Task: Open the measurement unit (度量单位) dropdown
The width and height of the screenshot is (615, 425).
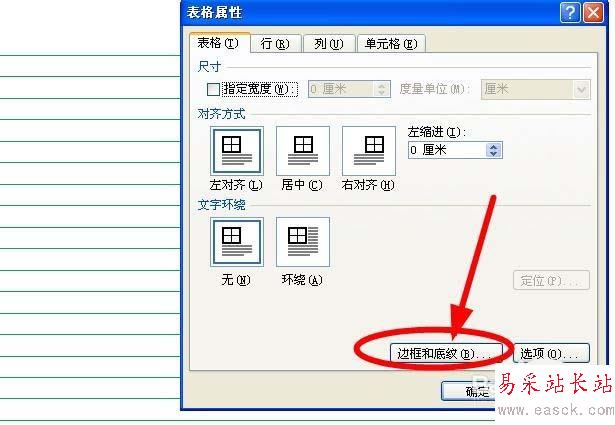Action: 582,90
